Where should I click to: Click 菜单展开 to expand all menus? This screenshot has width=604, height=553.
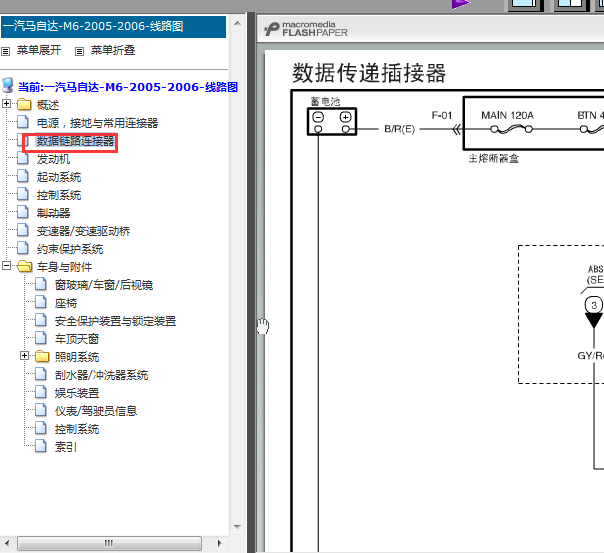39,50
